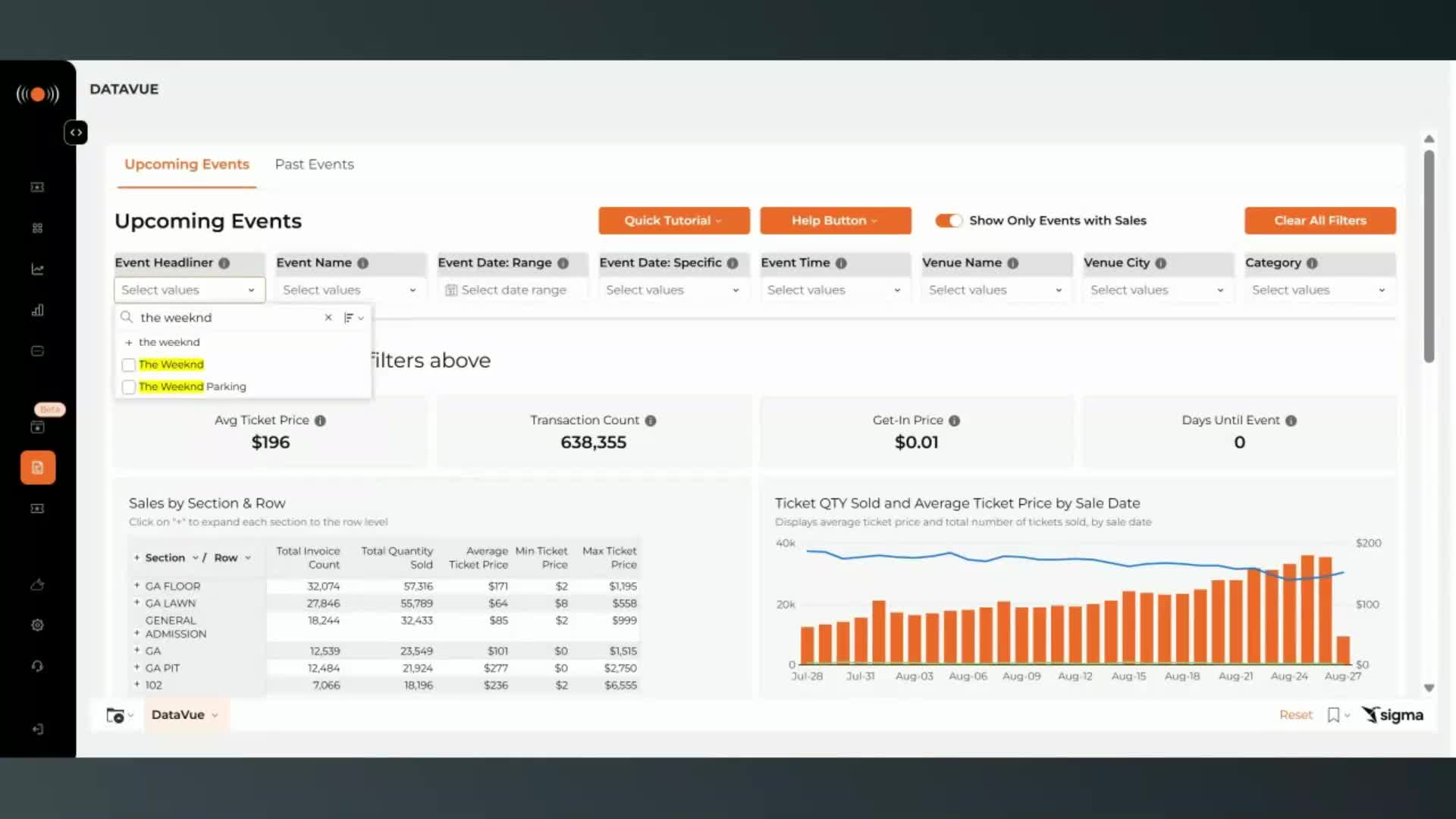Screen dimensions: 1456x819
Task: Click the scroll down arrow on the page scrollbar
Action: (x=1429, y=689)
